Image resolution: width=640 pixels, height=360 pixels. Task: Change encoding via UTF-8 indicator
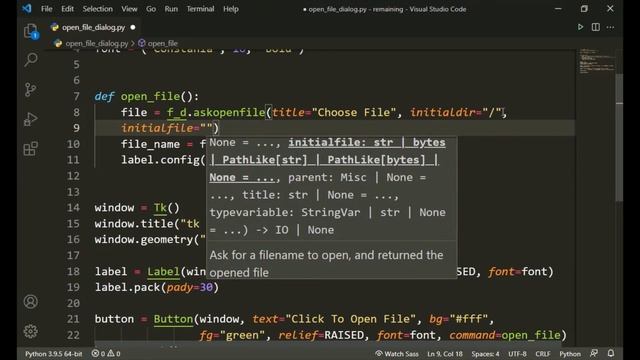coord(517,353)
